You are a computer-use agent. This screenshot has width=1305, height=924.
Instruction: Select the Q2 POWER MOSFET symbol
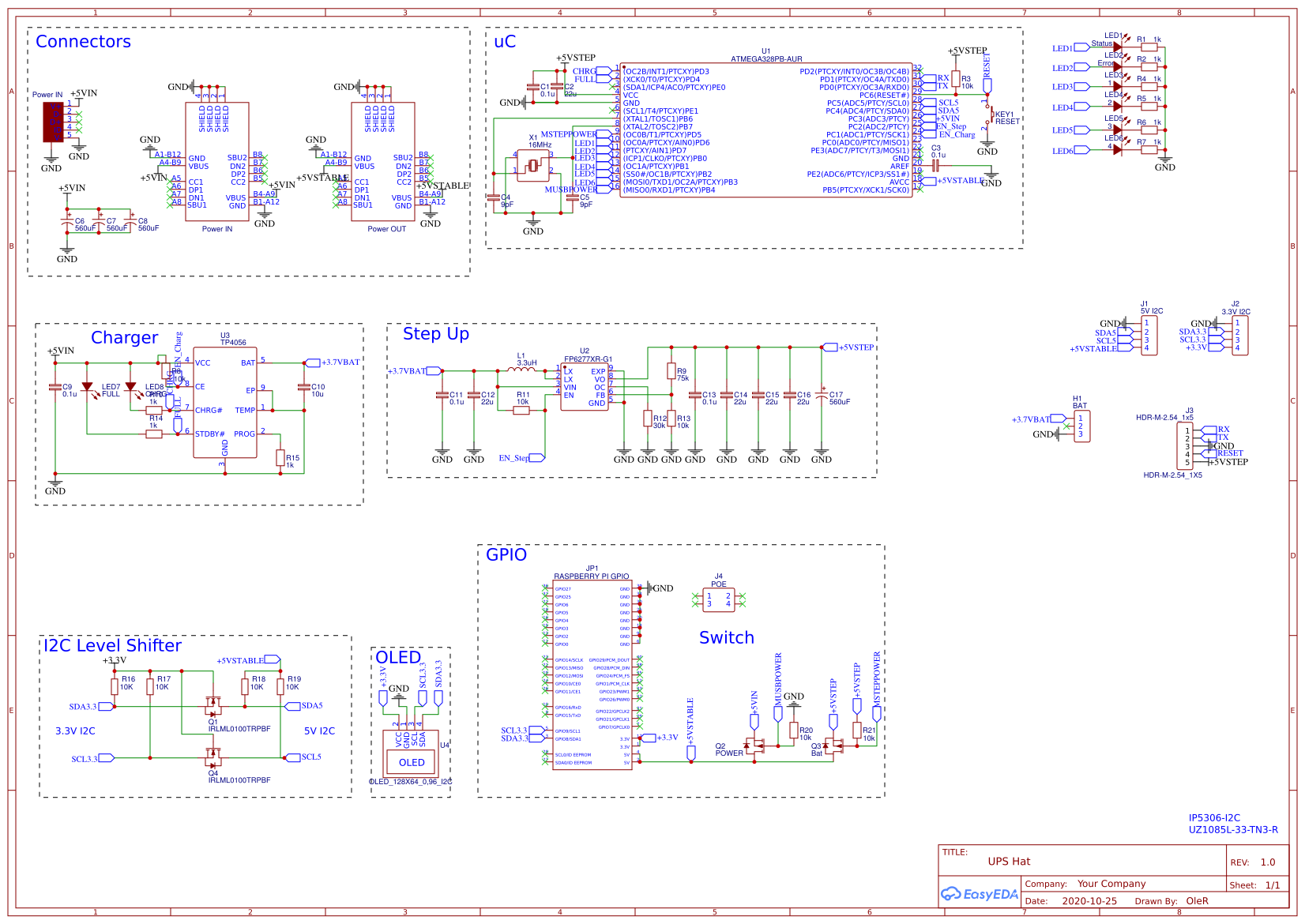(754, 746)
